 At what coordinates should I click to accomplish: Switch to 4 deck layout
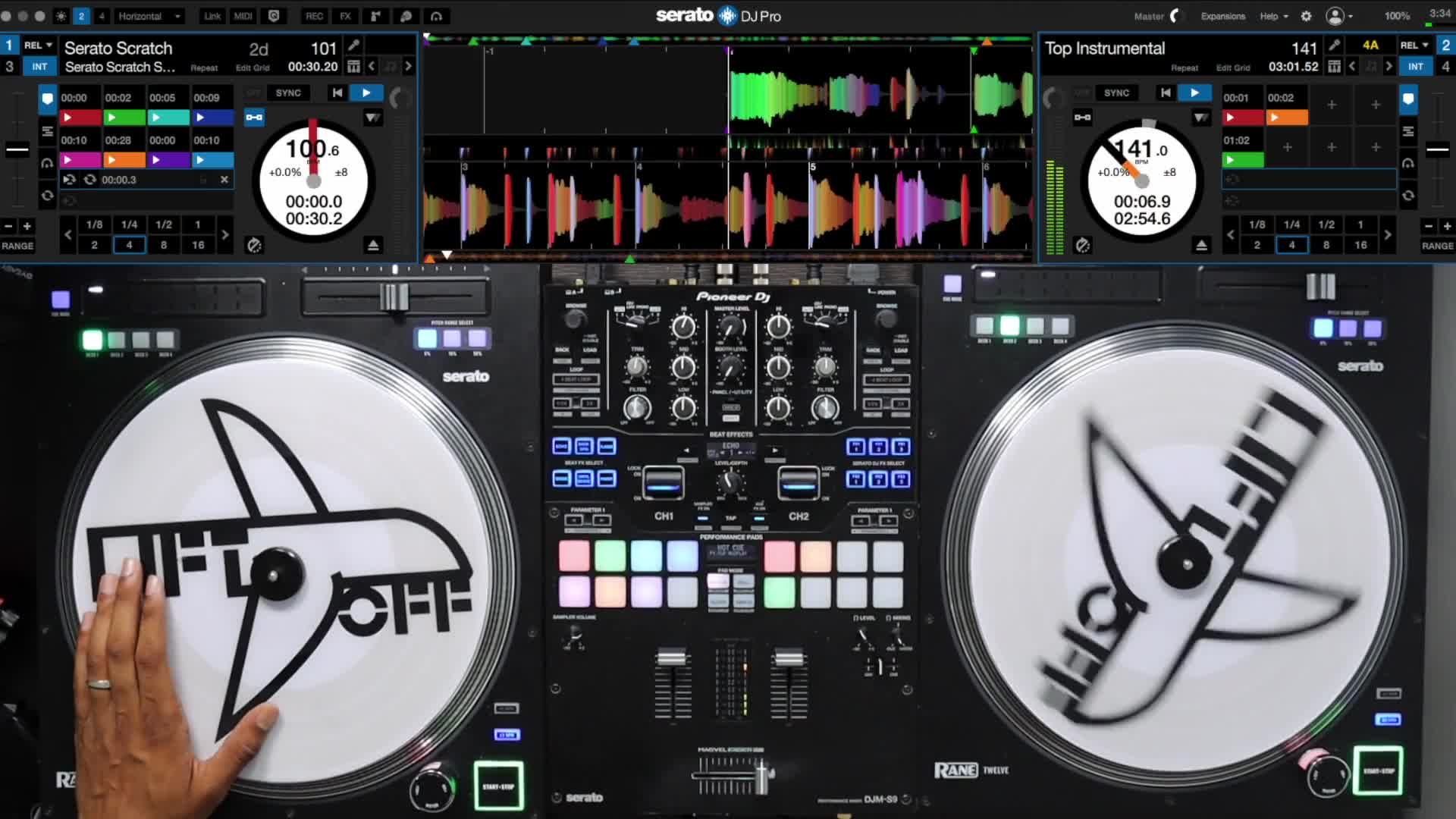click(x=102, y=16)
